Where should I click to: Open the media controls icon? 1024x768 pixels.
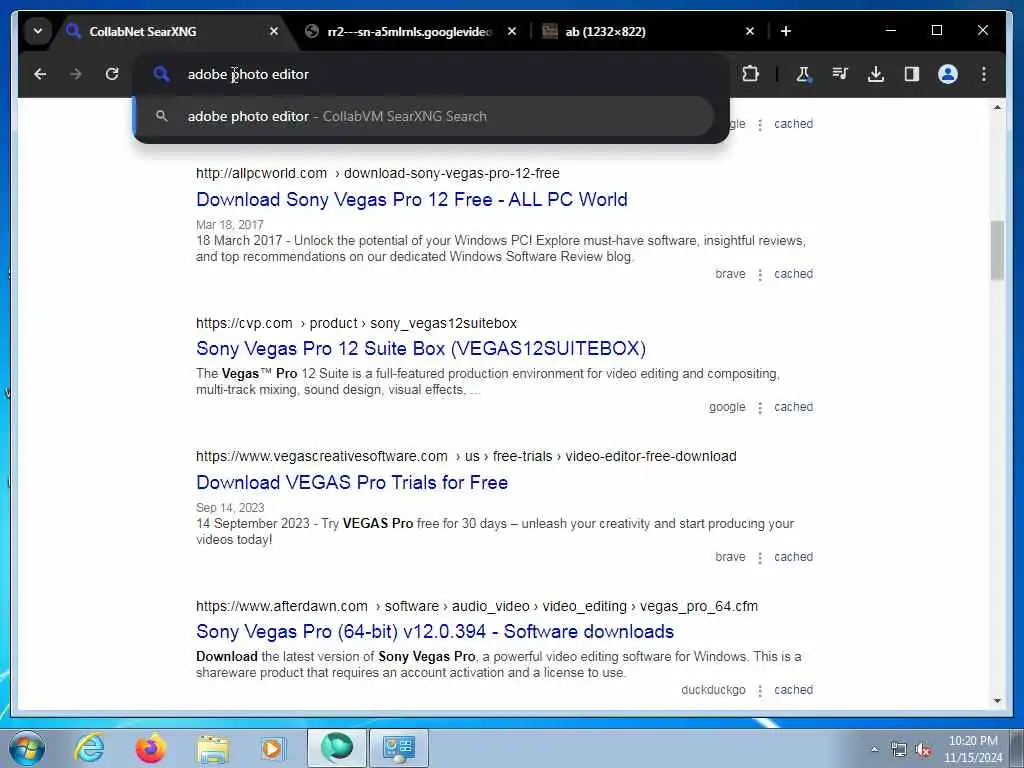pyautogui.click(x=840, y=74)
